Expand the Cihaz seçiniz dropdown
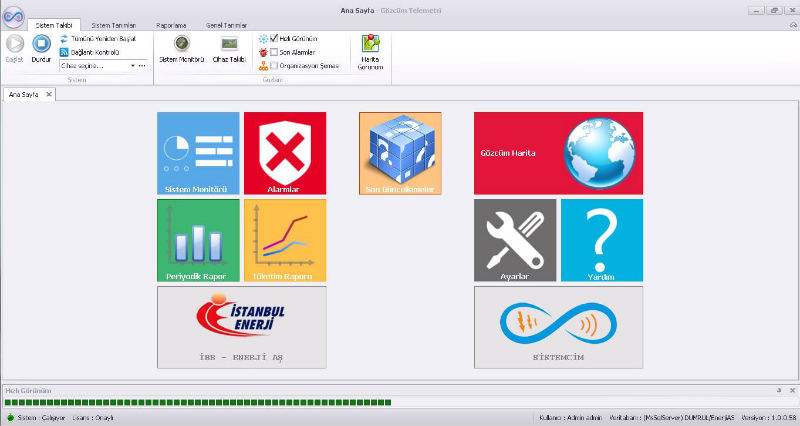The height and width of the screenshot is (426, 800). click(133, 65)
